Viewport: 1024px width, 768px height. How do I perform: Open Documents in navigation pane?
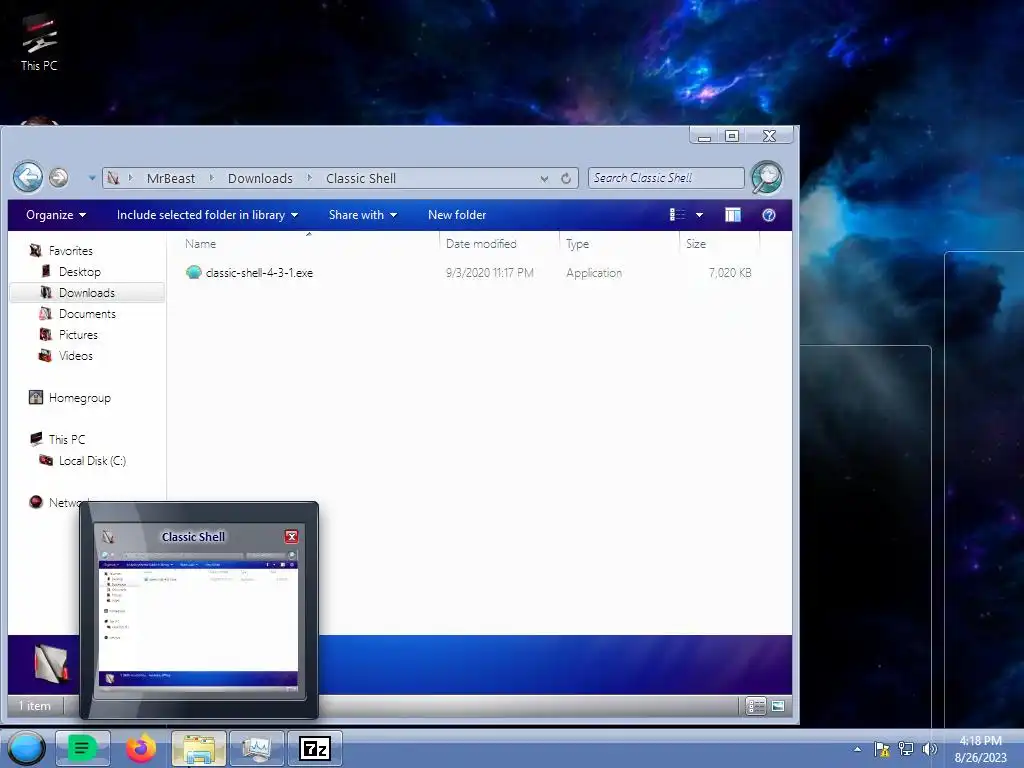(x=87, y=313)
